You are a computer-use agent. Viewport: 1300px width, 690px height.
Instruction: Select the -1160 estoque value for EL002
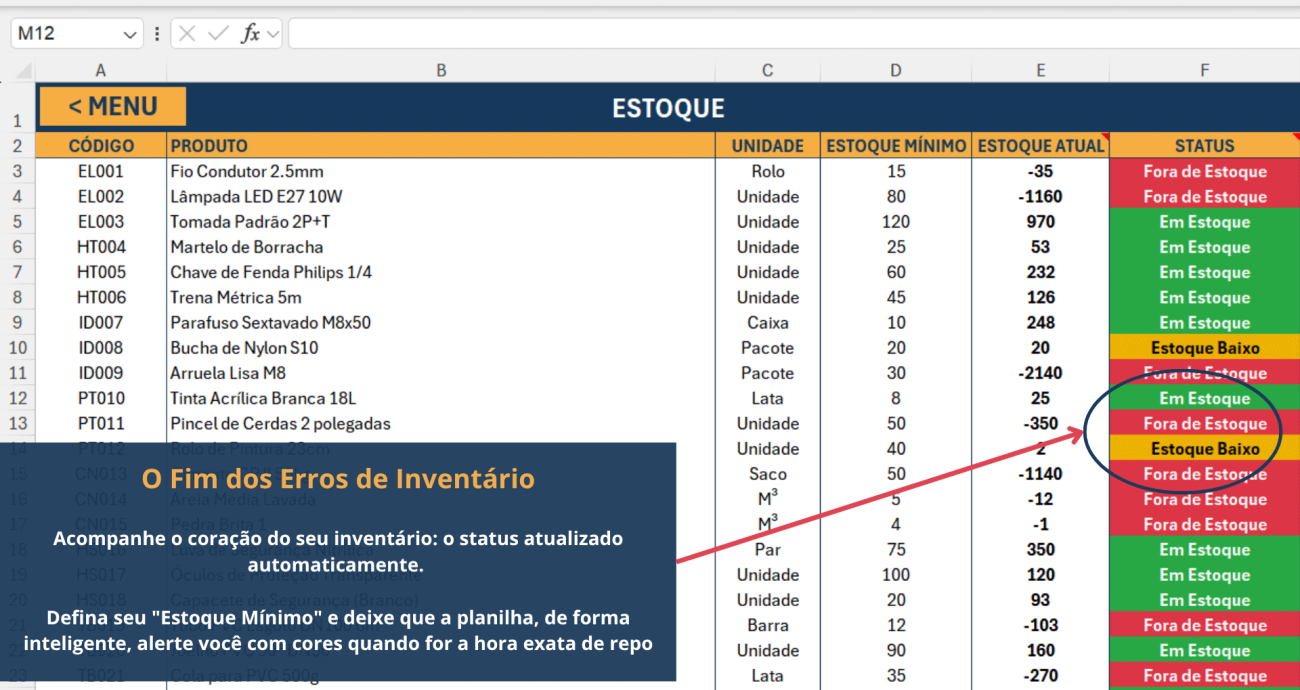click(1040, 196)
